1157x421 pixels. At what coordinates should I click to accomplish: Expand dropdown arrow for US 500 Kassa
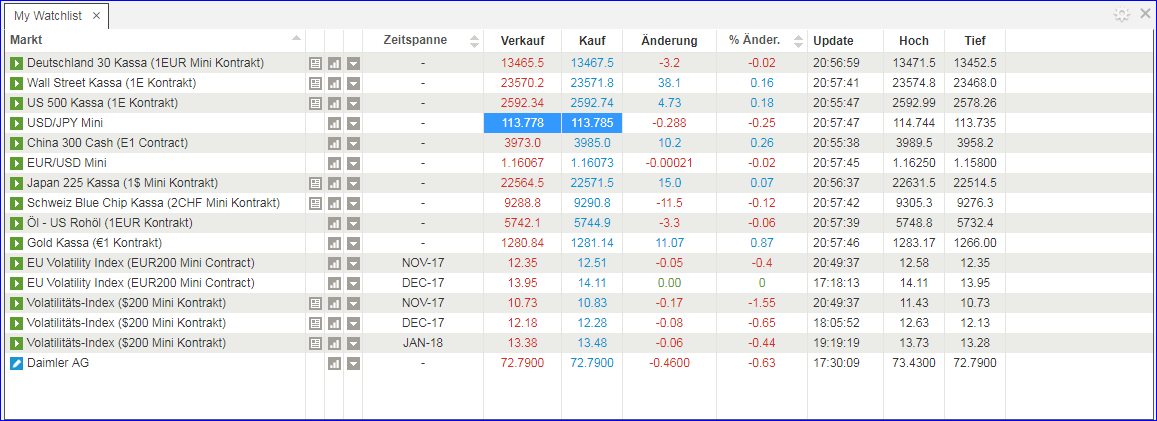coord(353,103)
